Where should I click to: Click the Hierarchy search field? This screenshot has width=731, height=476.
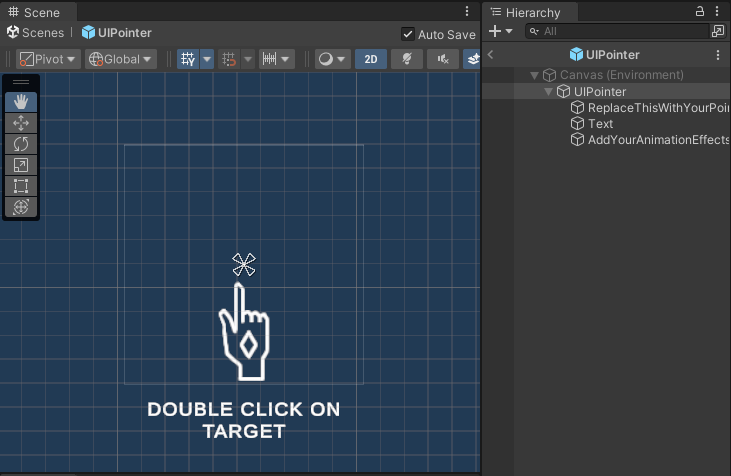click(x=620, y=31)
